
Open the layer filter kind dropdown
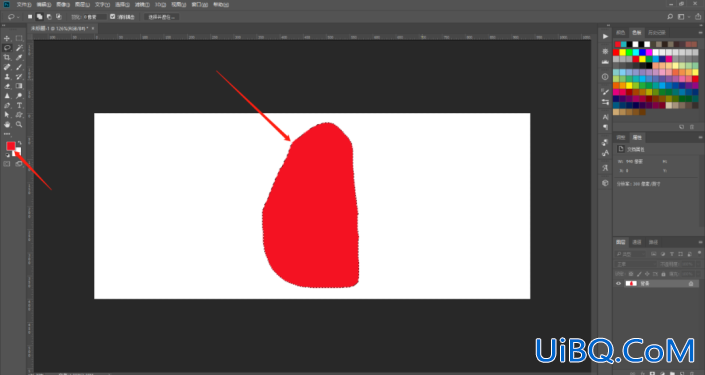(x=631, y=254)
